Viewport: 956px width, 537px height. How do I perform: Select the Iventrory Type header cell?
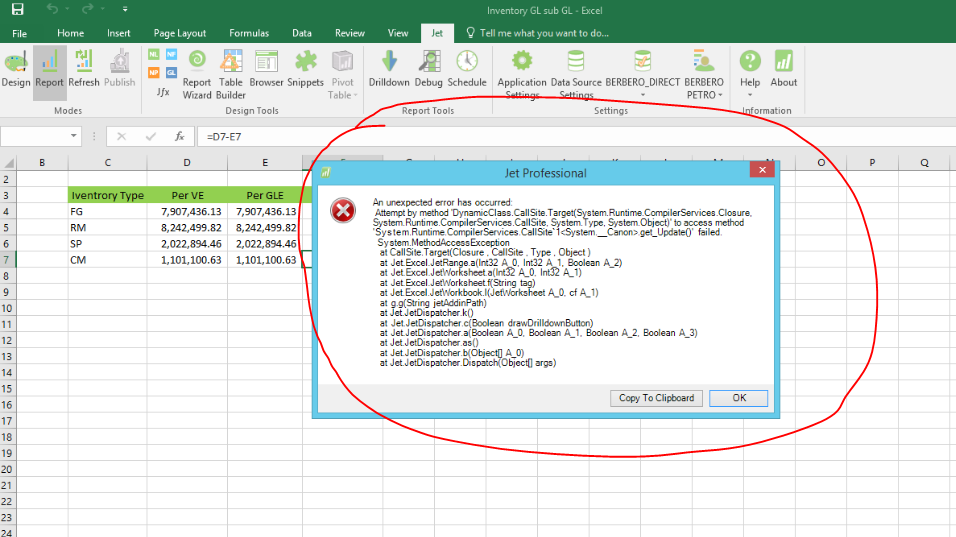(107, 195)
